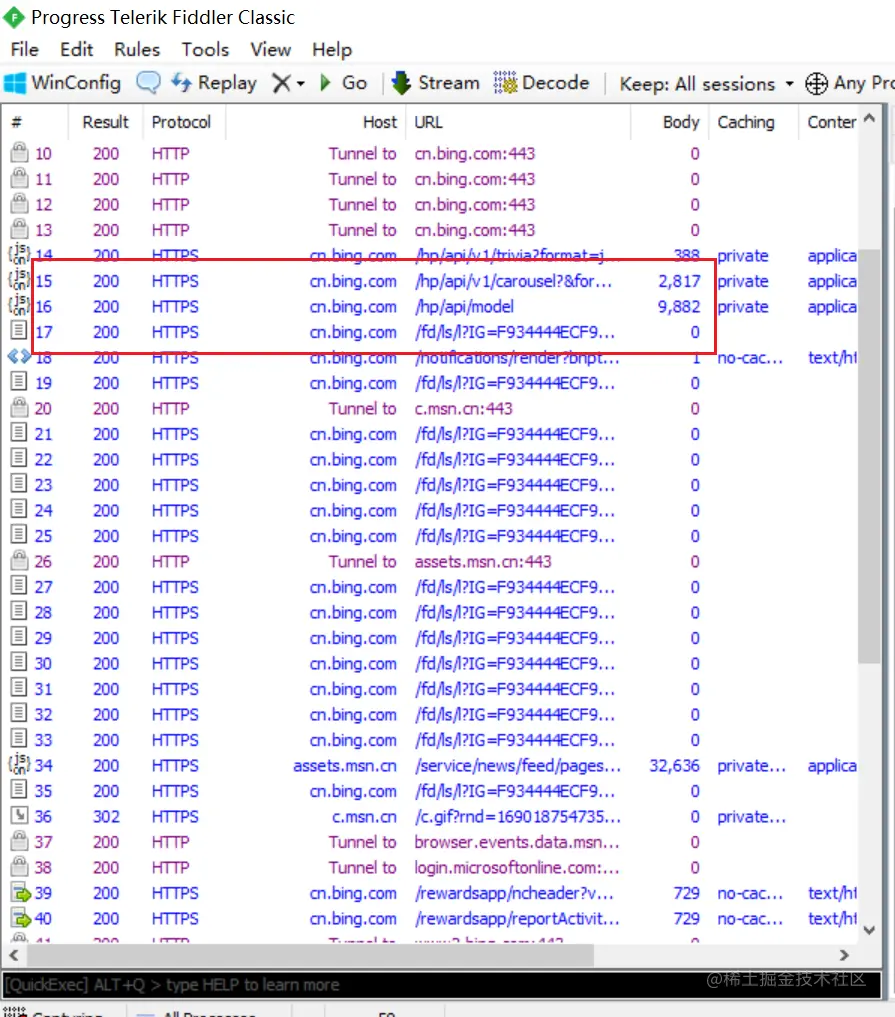
Task: Click the lock icon of session 10
Action: 20,152
